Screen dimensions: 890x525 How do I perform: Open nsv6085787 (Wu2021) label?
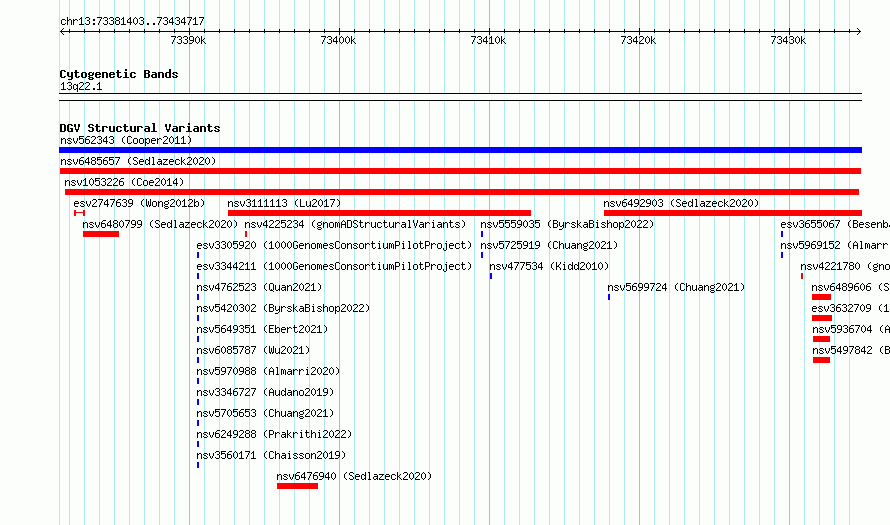(253, 350)
